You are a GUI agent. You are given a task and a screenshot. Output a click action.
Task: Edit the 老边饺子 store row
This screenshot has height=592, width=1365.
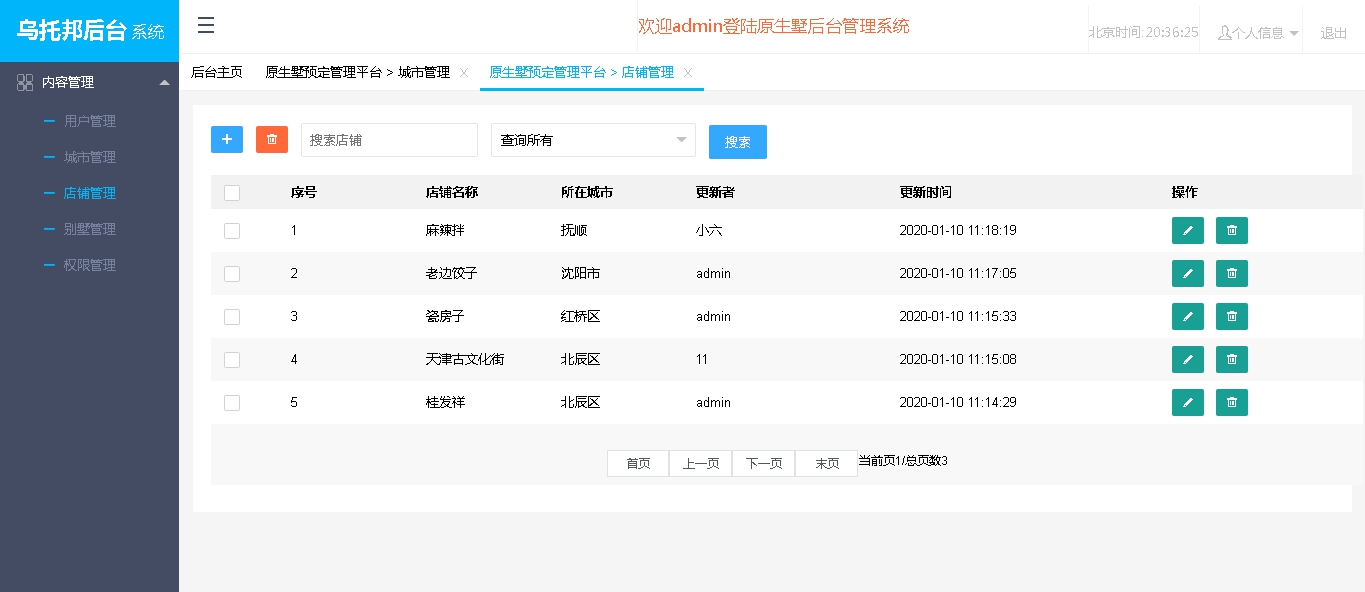click(1188, 273)
